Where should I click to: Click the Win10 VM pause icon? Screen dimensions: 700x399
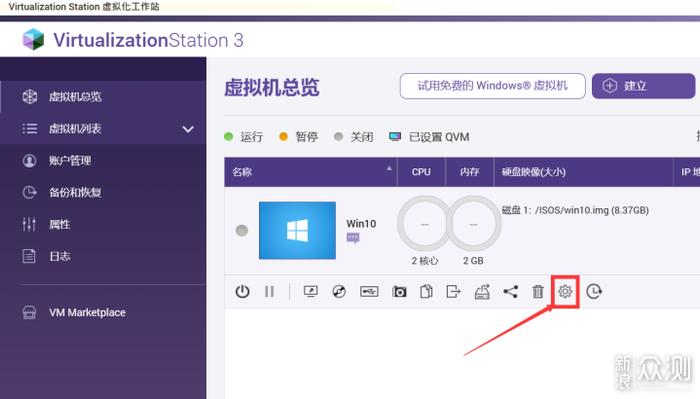point(269,291)
